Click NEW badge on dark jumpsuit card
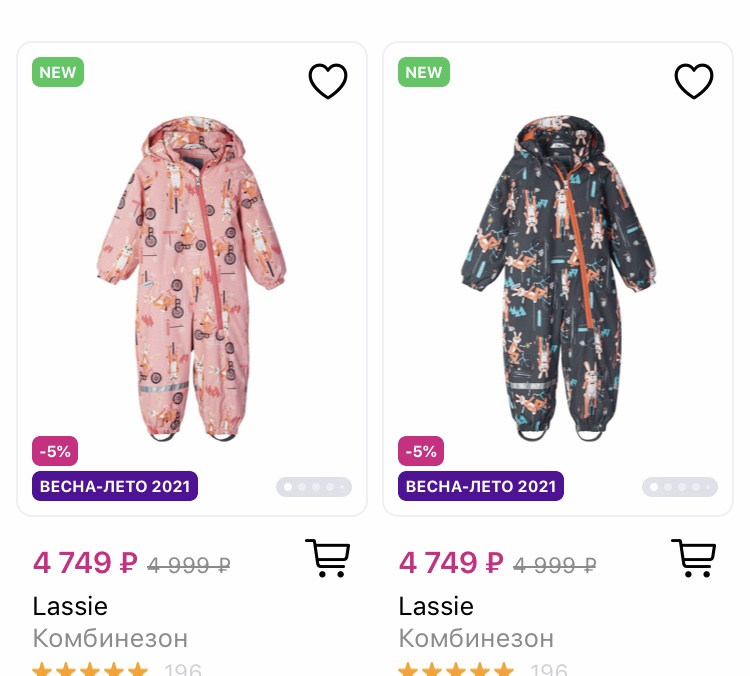Screen dimensions: 750x676 click(x=424, y=72)
